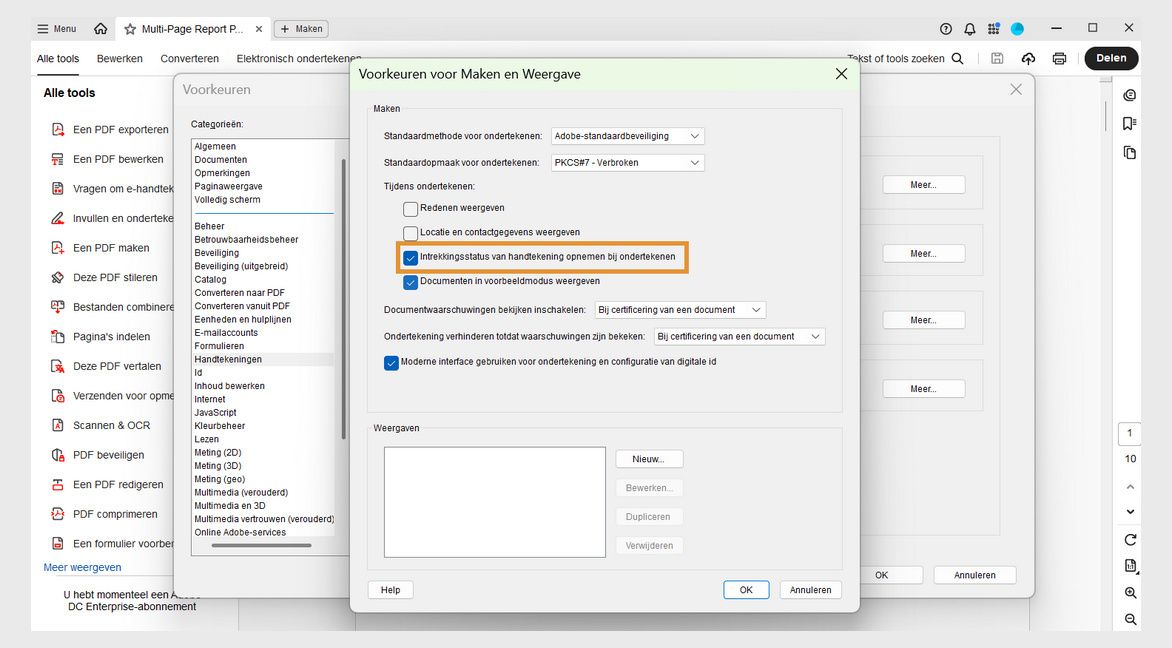The width and height of the screenshot is (1172, 648).
Task: Open the Menu hamburger icon
Action: [43, 29]
